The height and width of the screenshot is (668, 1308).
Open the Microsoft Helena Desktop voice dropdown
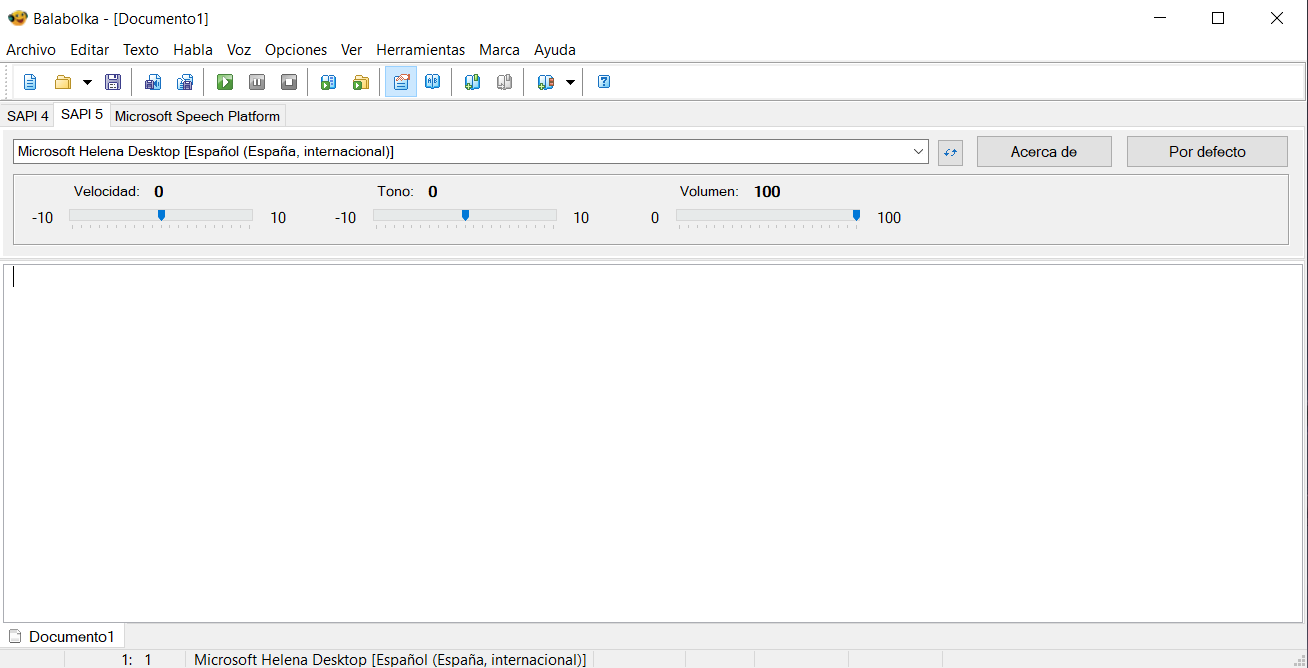(x=471, y=152)
